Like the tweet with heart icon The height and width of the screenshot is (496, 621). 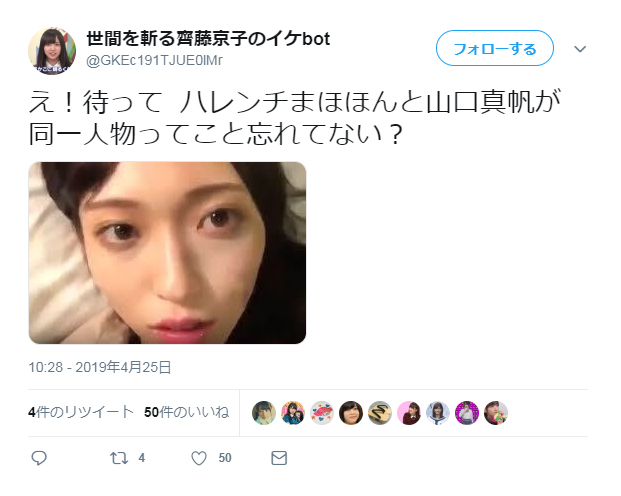click(x=199, y=458)
